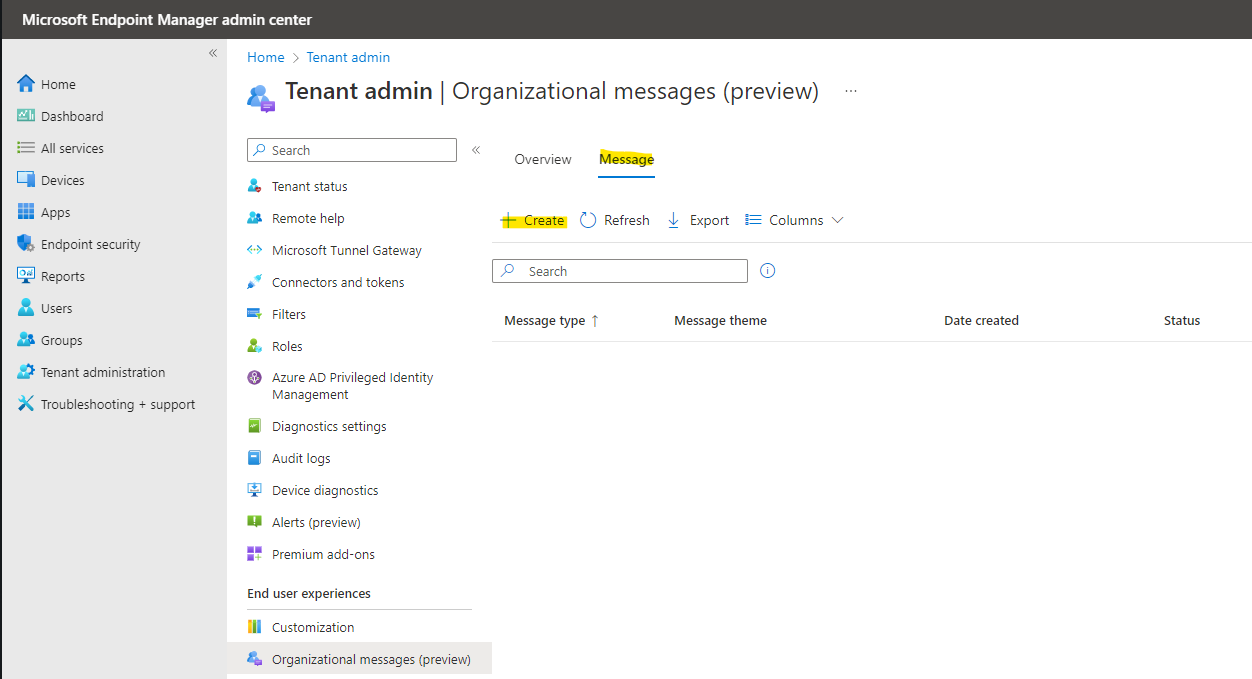Collapse the left navigation pane

tap(212, 54)
